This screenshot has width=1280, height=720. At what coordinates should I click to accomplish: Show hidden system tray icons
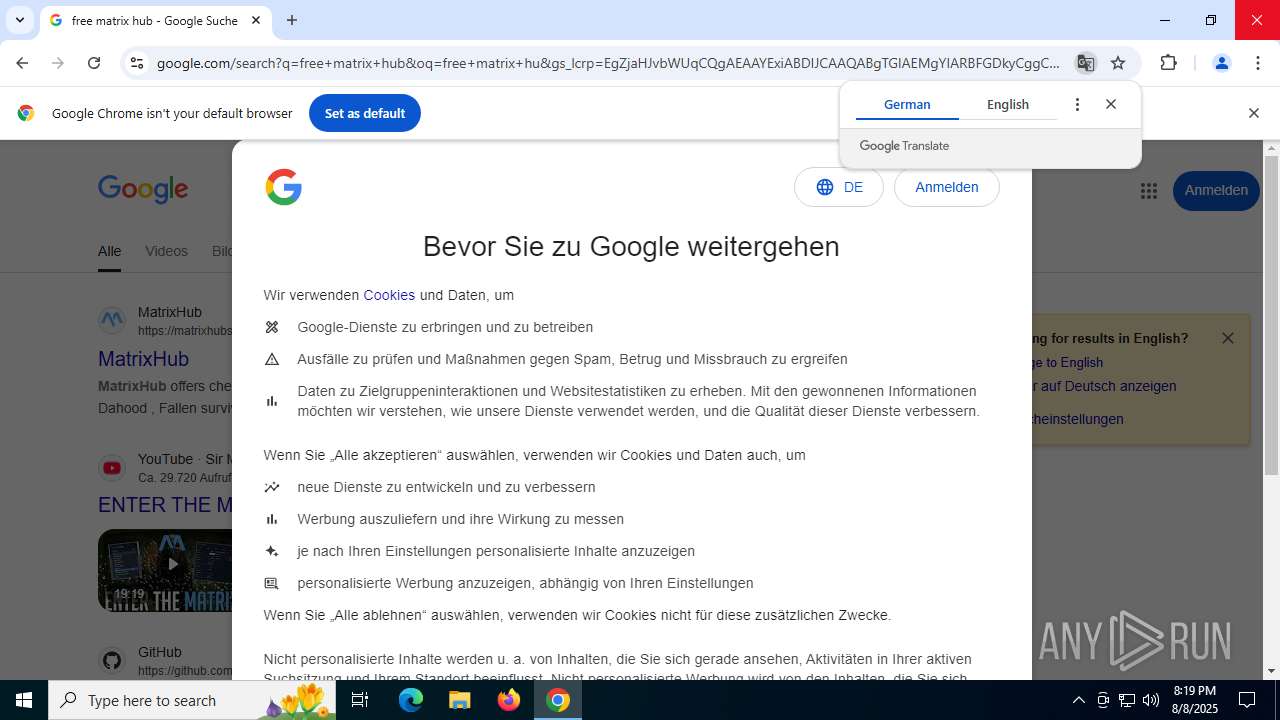pyautogui.click(x=1078, y=700)
